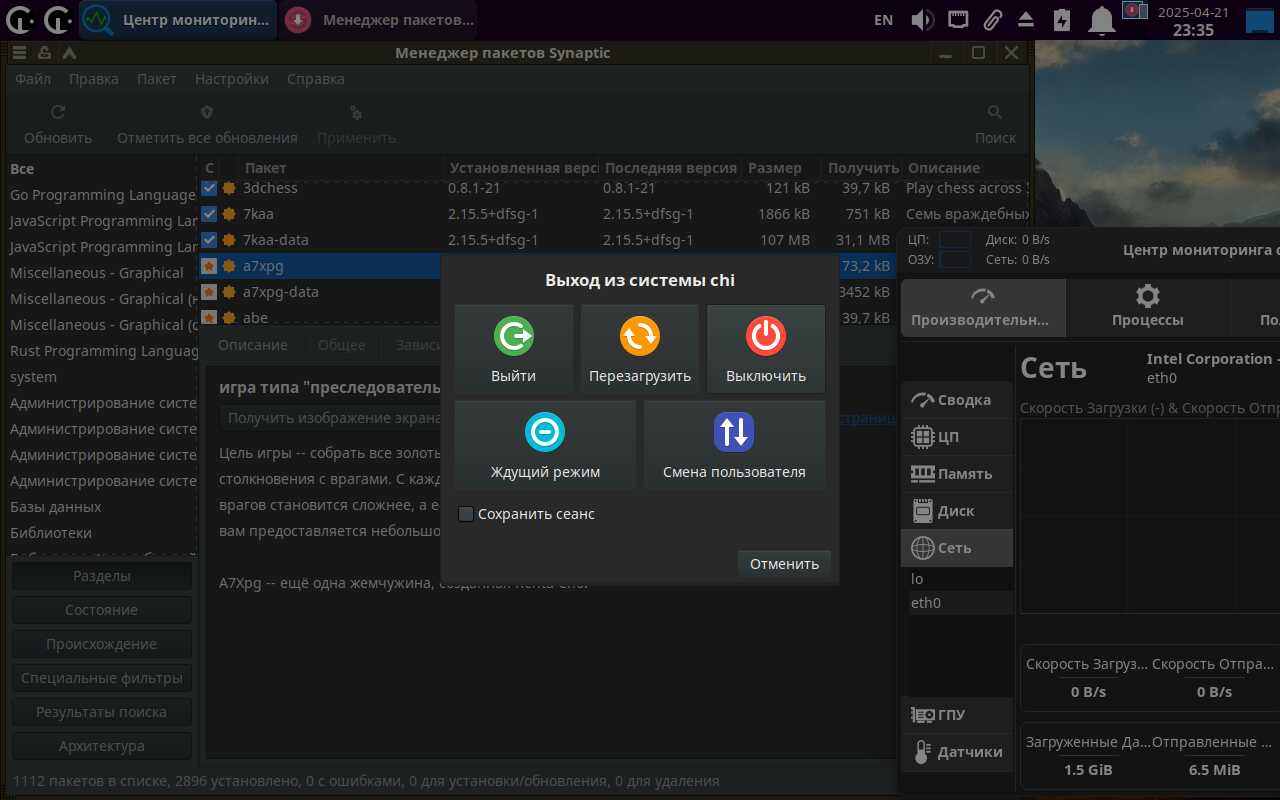The height and width of the screenshot is (800, 1280).
Task: Click Отметить все обновления shield icon
Action: 207,113
